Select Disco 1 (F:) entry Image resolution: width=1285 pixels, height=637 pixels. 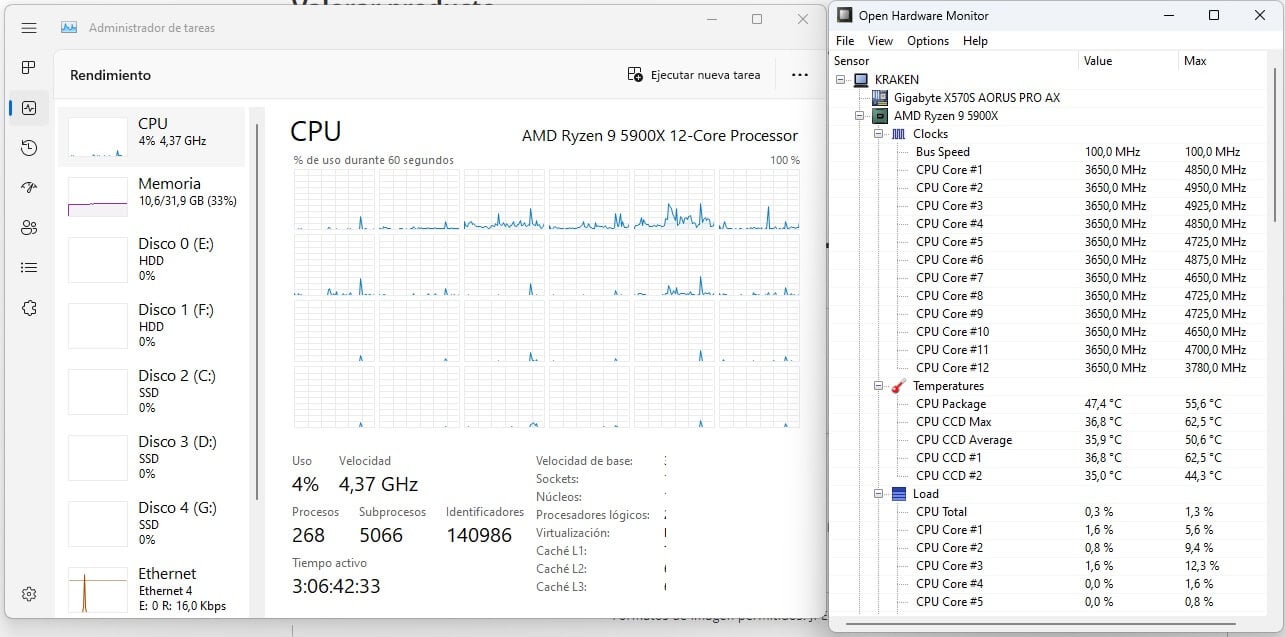pyautogui.click(x=151, y=326)
